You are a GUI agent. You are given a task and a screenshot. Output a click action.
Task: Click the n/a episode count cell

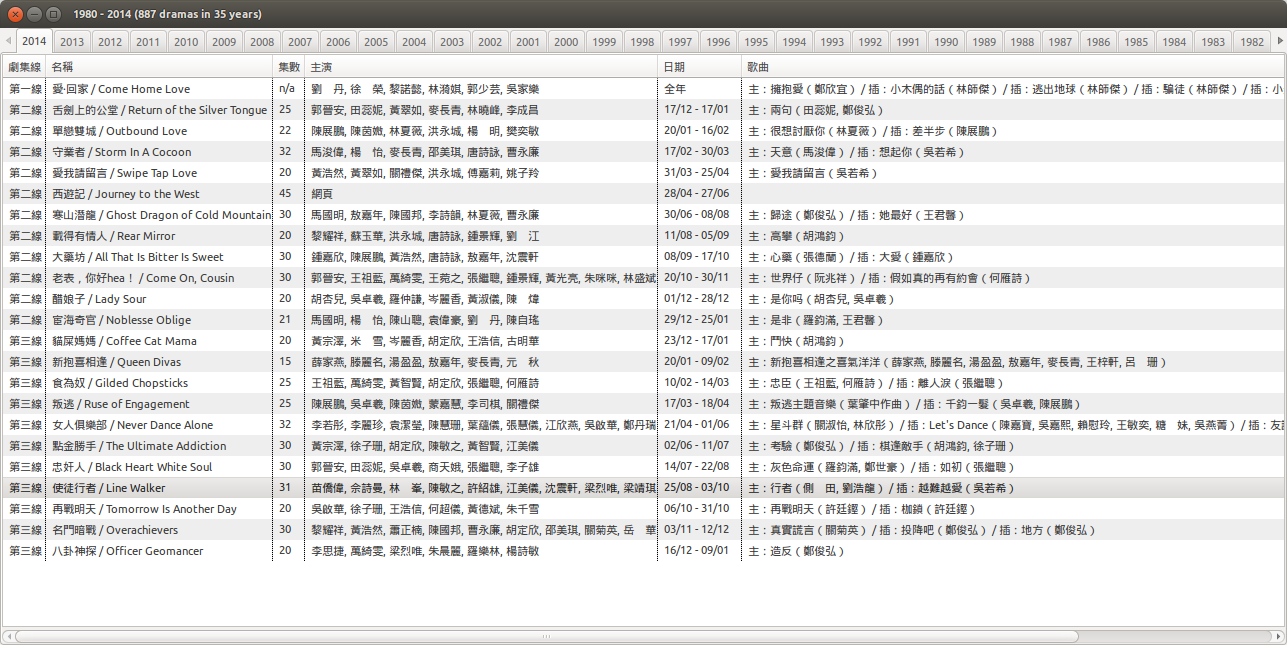[x=289, y=89]
